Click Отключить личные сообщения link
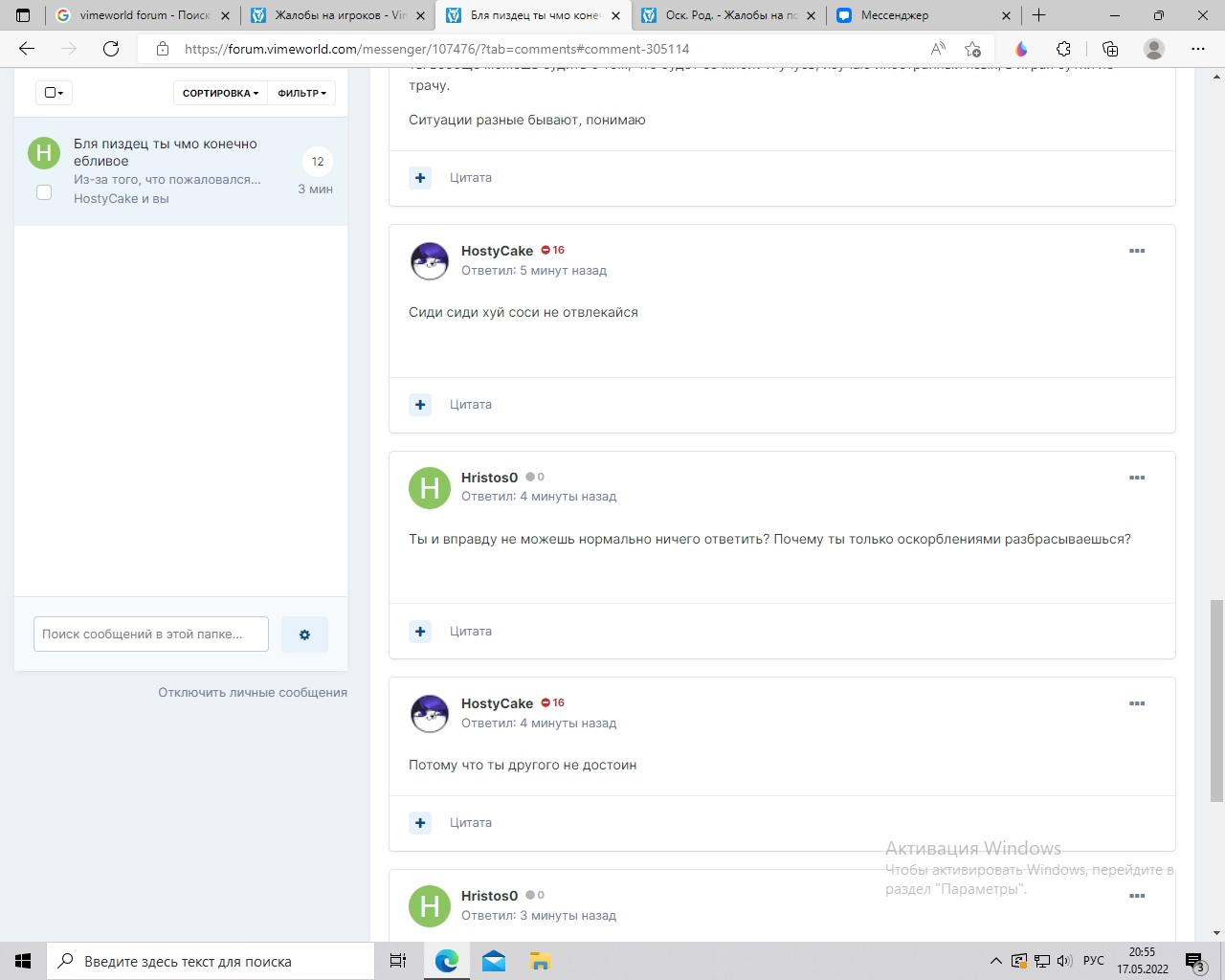Viewport: 1225px width, 980px height. 253,692
